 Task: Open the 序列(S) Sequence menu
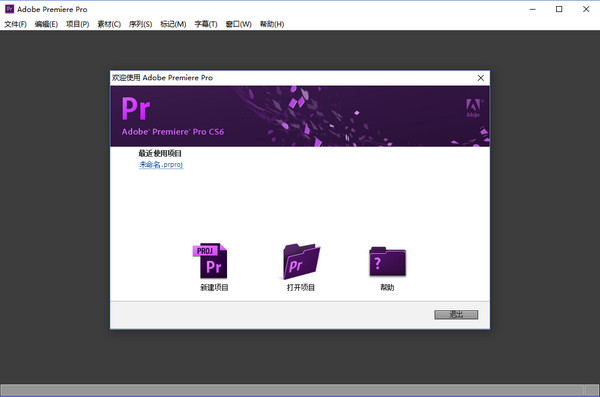[x=140, y=24]
